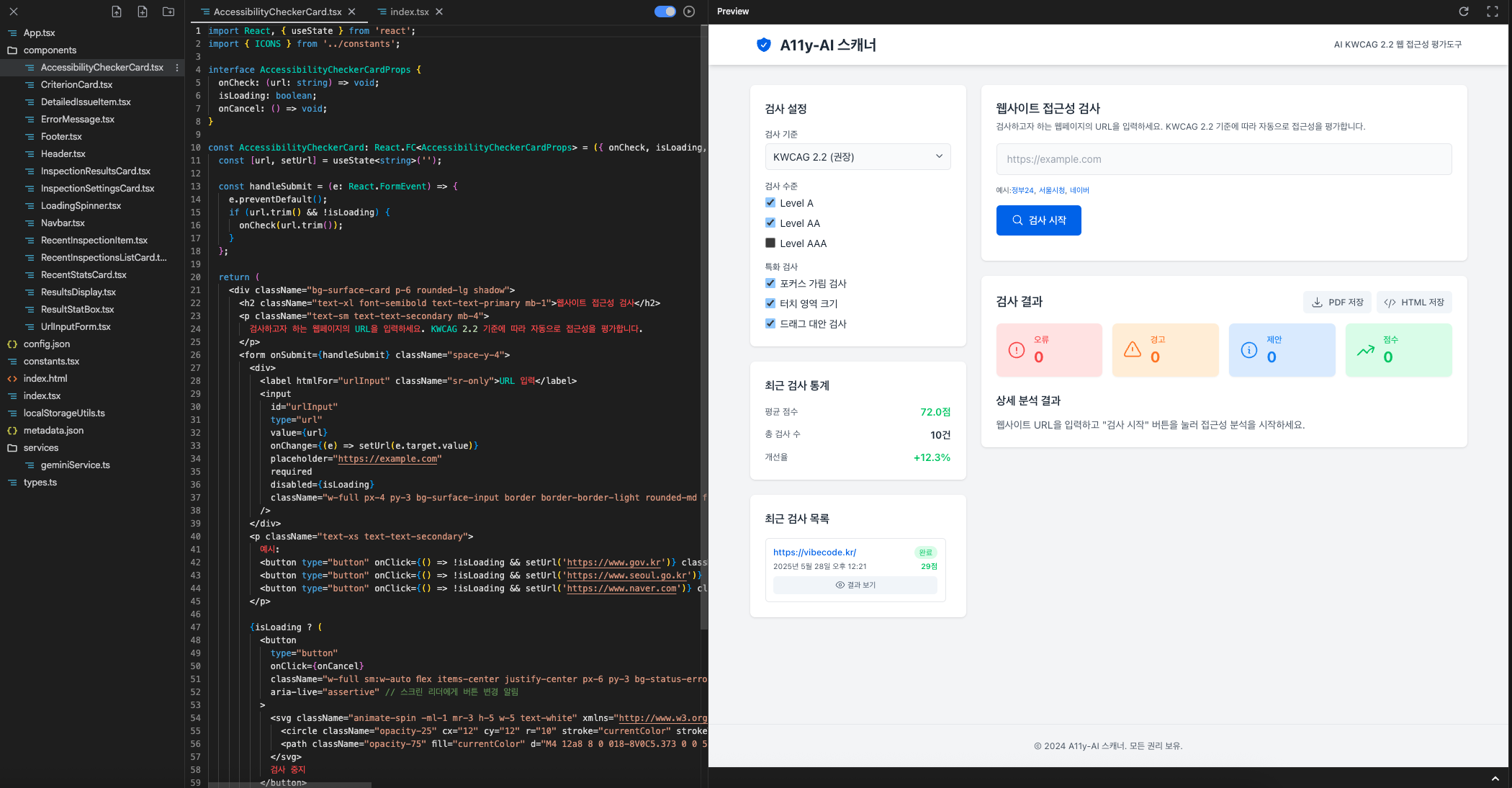
Task: Click the red error circle icon in 오류 card
Action: (x=1017, y=350)
